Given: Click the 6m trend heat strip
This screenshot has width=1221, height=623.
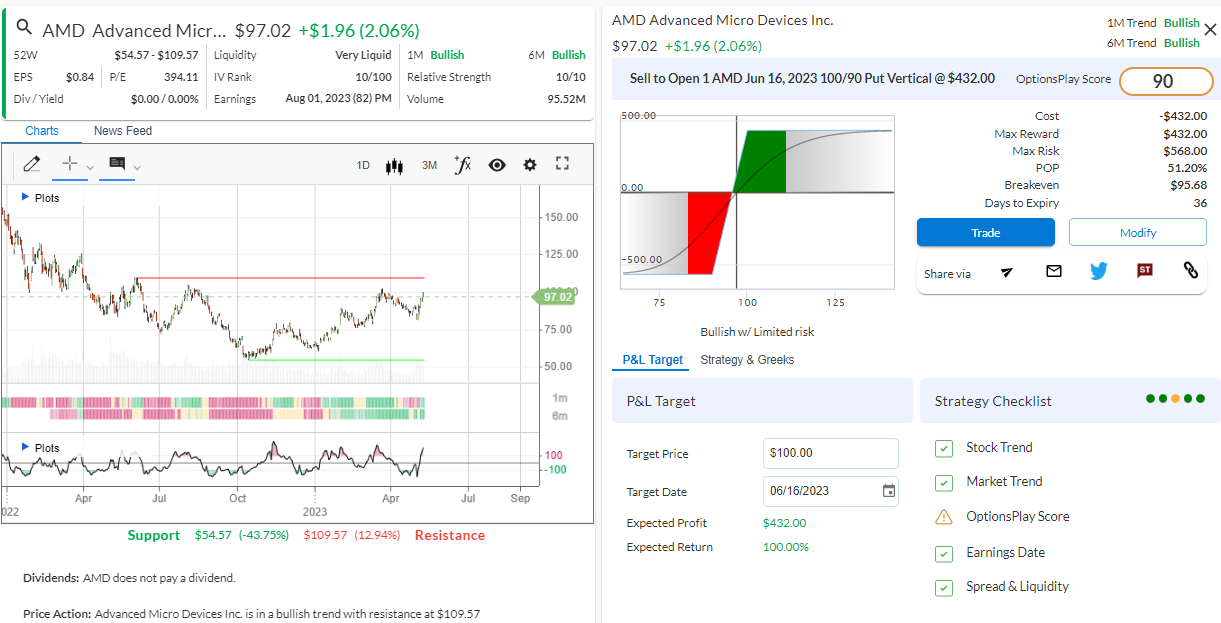Looking at the screenshot, I should [237, 414].
